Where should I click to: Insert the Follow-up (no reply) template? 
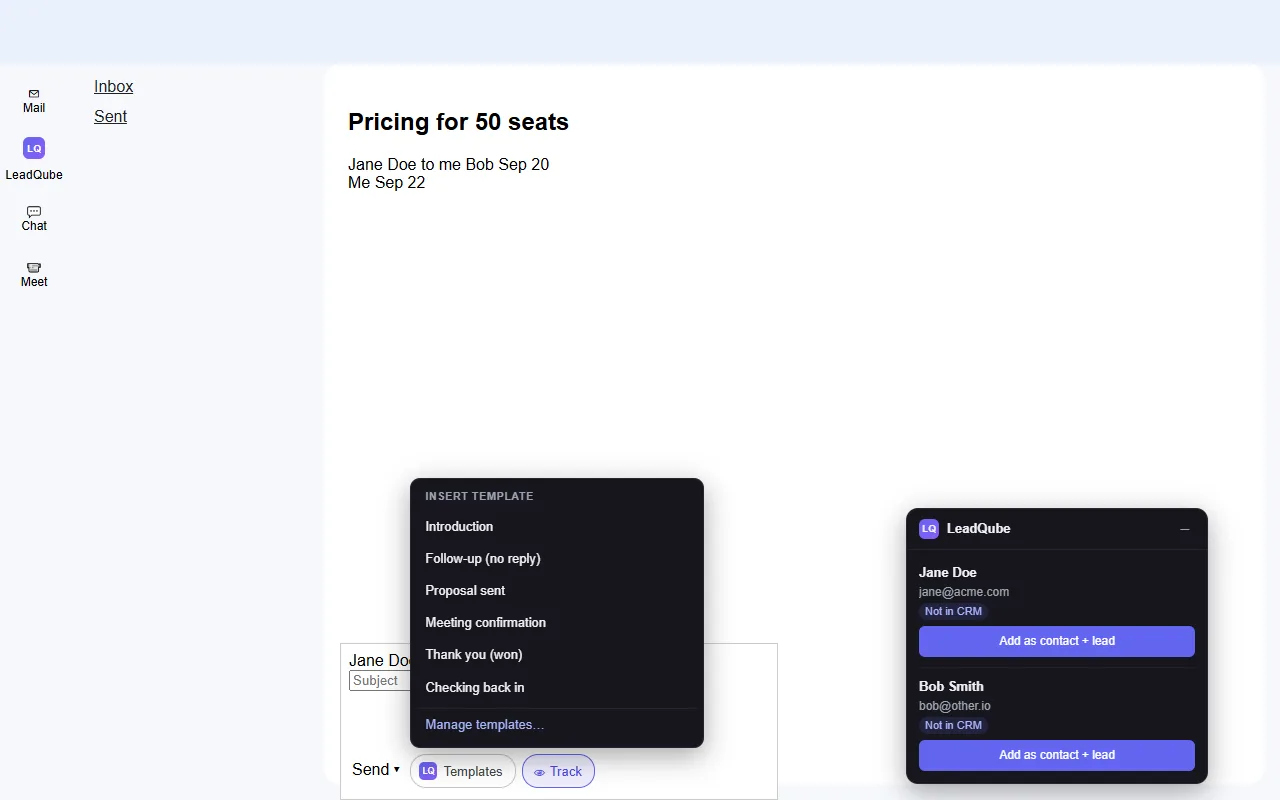557,559
